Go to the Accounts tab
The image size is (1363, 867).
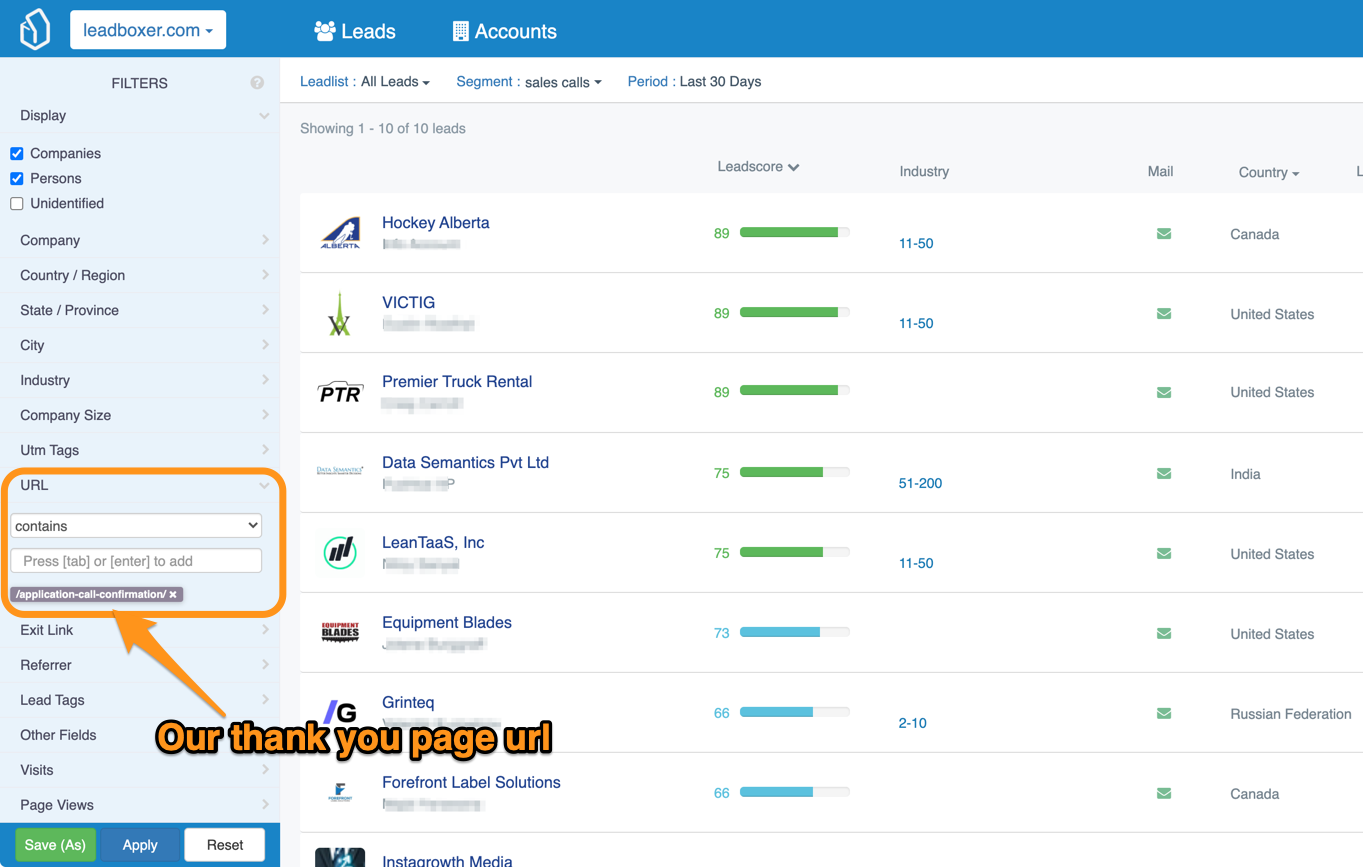(505, 31)
